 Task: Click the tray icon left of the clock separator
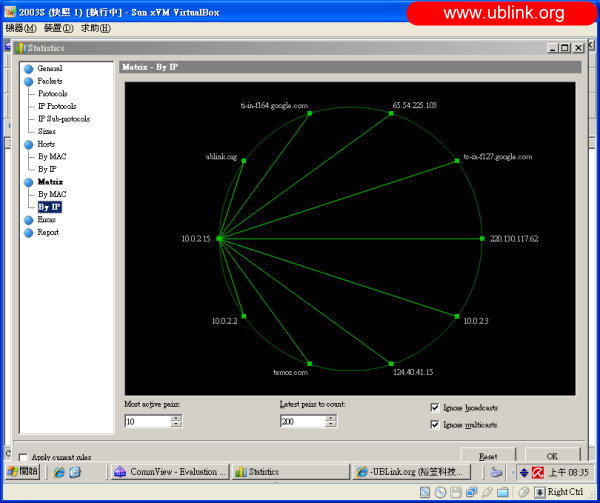point(496,472)
